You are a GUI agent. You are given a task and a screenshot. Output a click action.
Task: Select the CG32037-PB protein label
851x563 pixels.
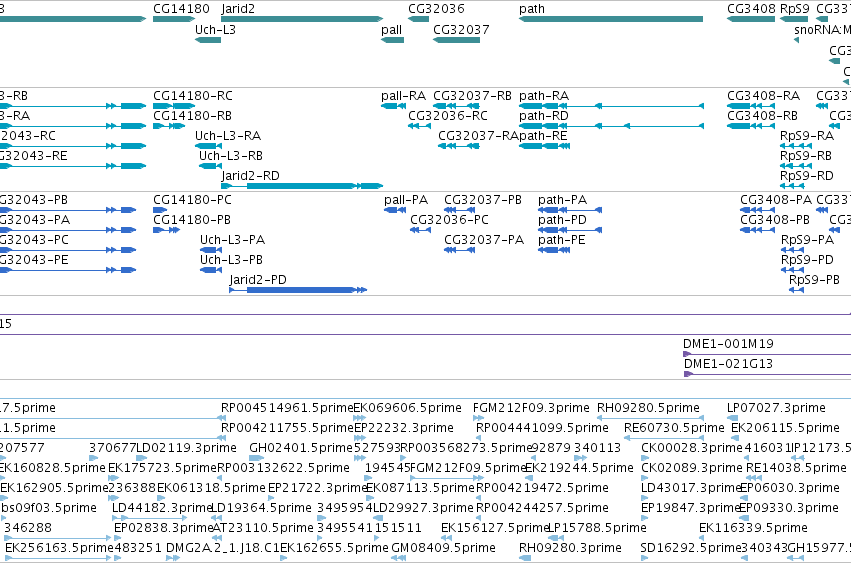(483, 199)
